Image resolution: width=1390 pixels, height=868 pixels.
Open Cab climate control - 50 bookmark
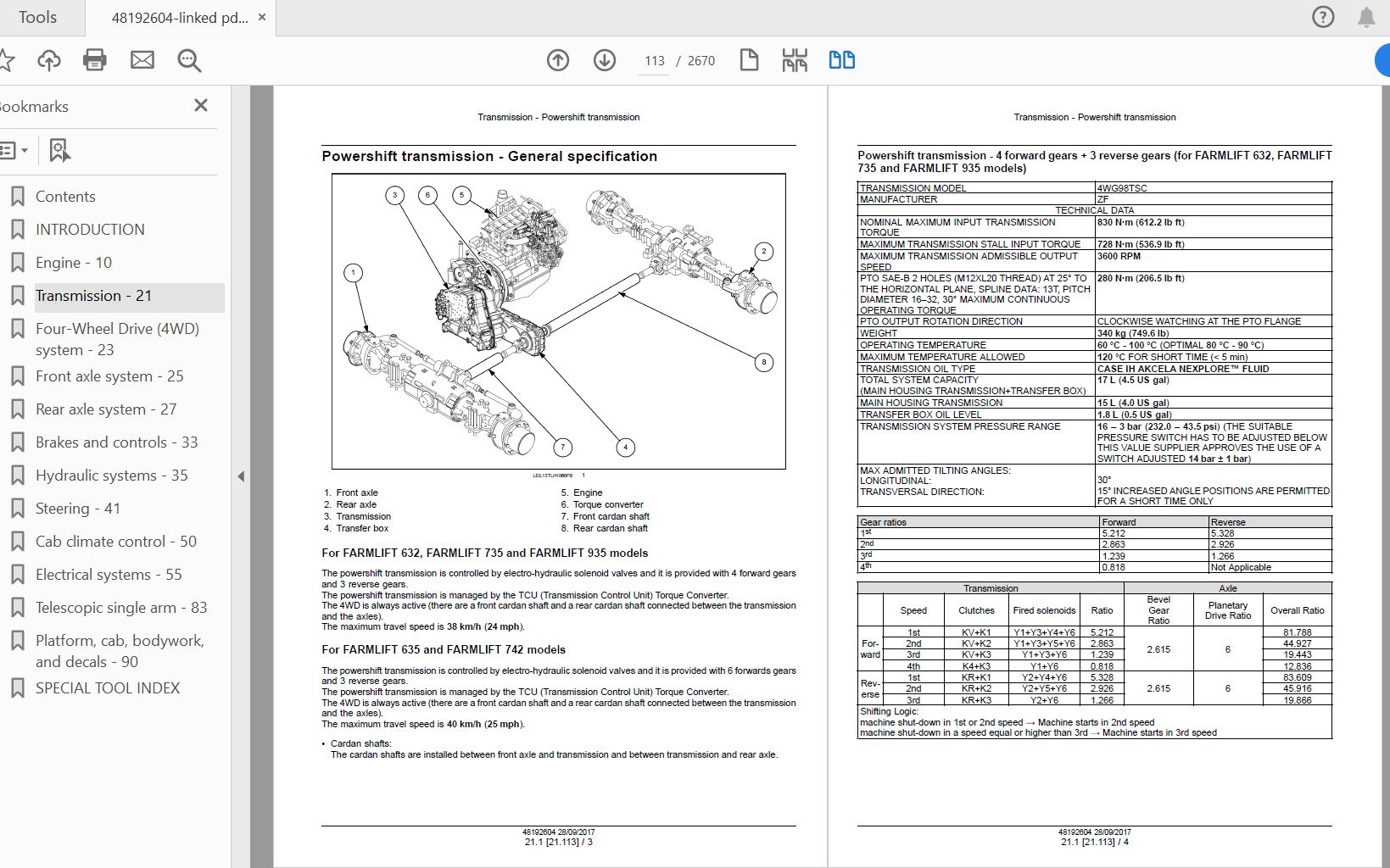pos(116,542)
